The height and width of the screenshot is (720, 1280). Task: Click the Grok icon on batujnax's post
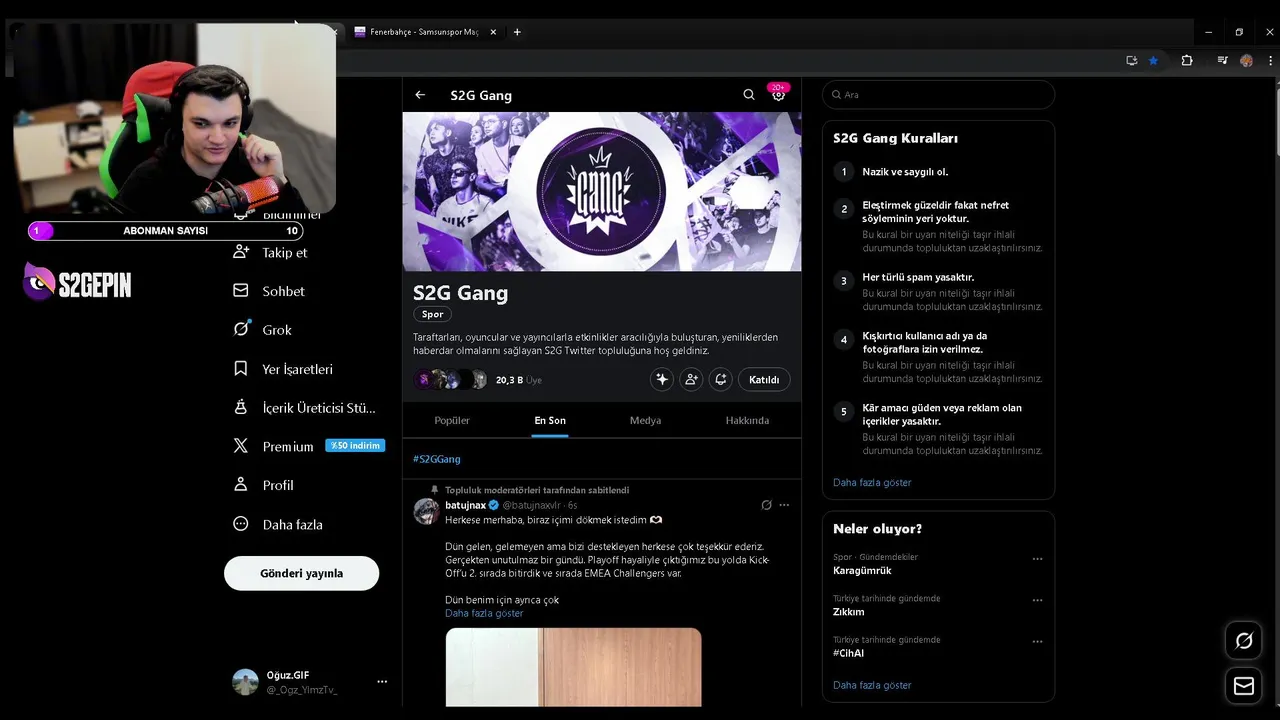[x=766, y=505]
